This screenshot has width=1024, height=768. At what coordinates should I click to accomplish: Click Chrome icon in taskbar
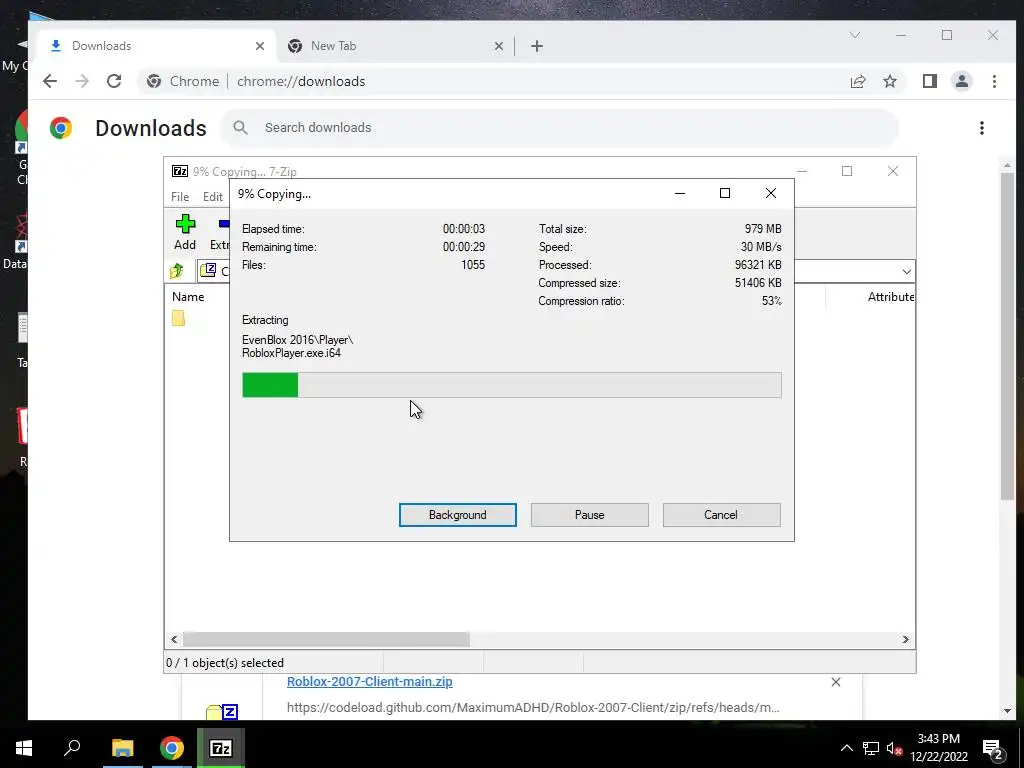tap(171, 748)
